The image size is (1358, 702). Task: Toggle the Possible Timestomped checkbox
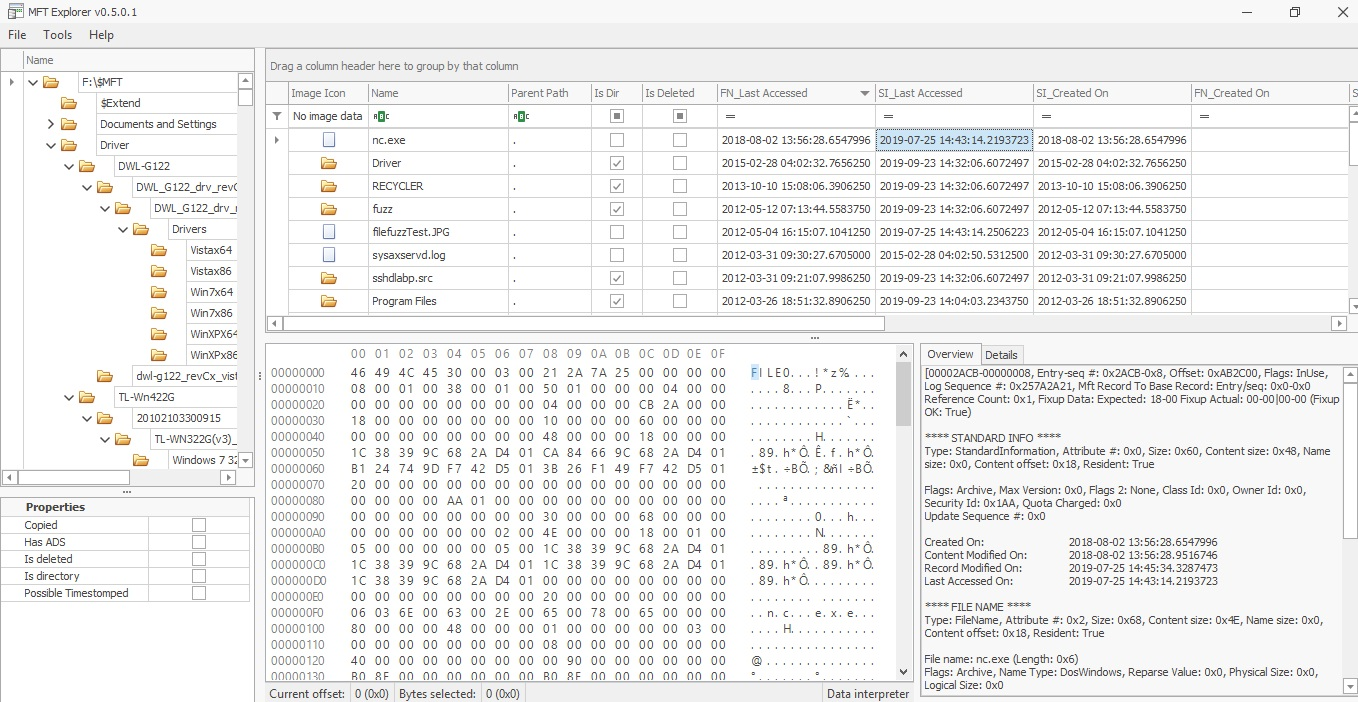(x=199, y=593)
